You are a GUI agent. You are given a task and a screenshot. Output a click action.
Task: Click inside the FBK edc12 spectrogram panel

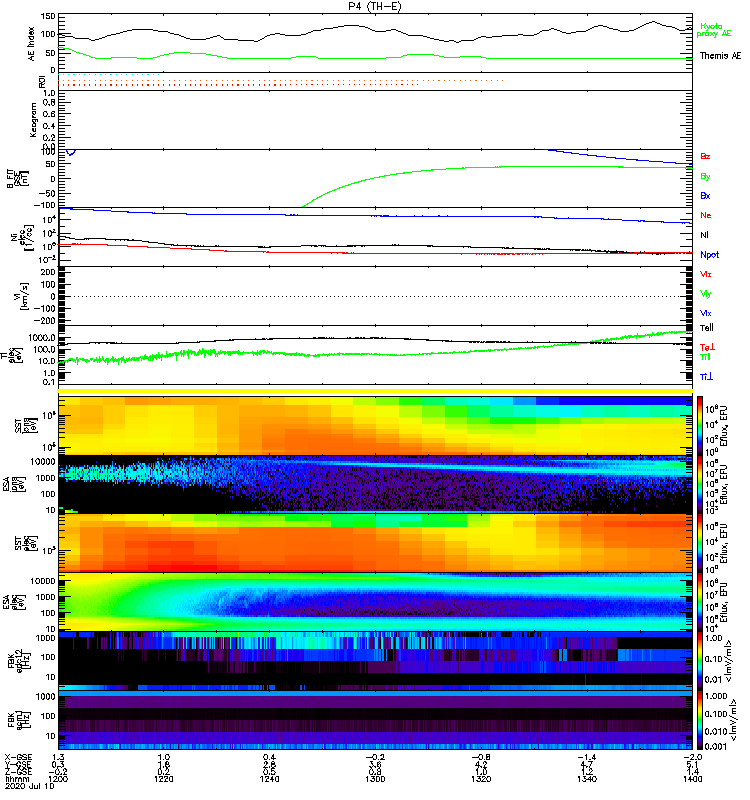[376, 661]
